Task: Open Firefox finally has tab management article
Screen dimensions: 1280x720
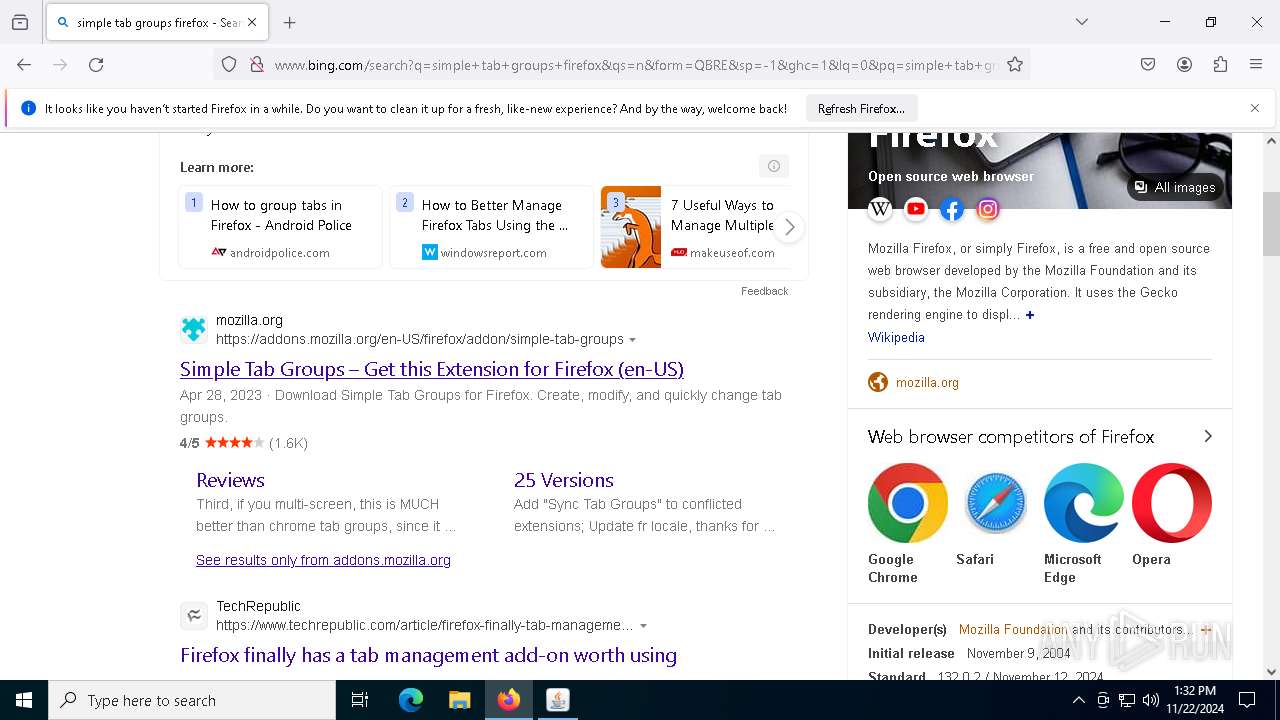Action: (x=428, y=655)
